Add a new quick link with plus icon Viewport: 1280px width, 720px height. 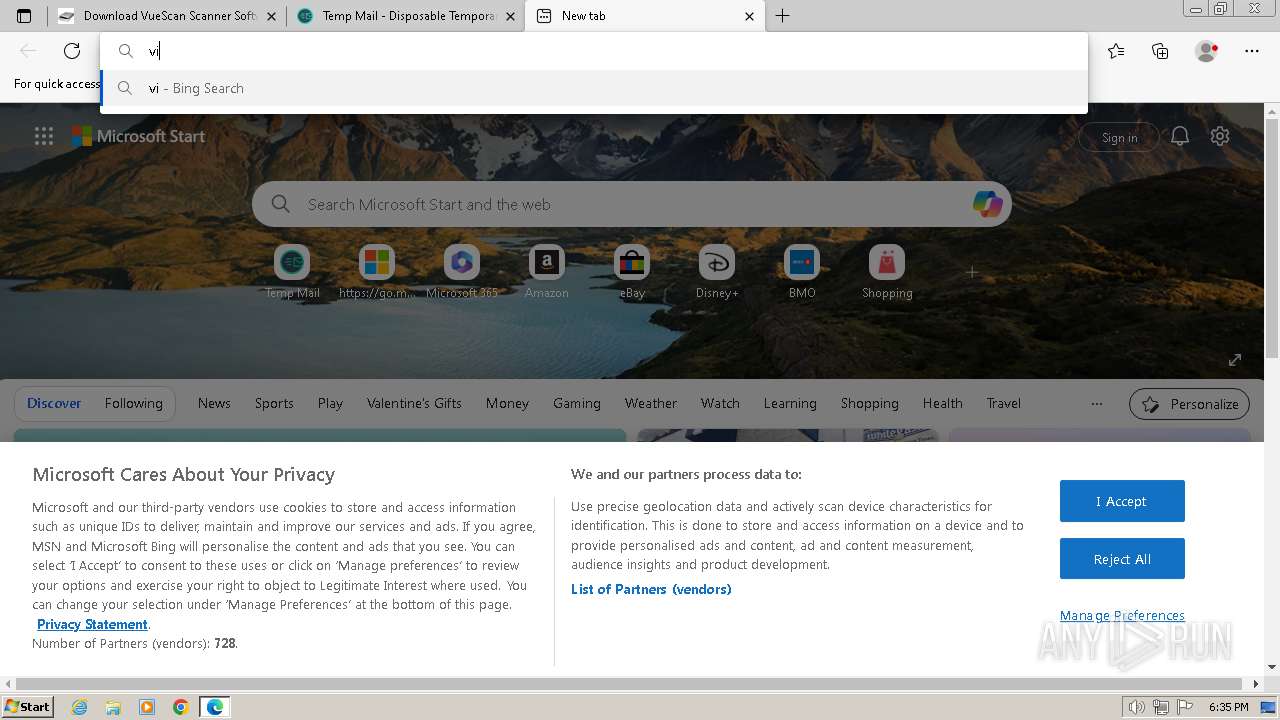[x=972, y=271]
